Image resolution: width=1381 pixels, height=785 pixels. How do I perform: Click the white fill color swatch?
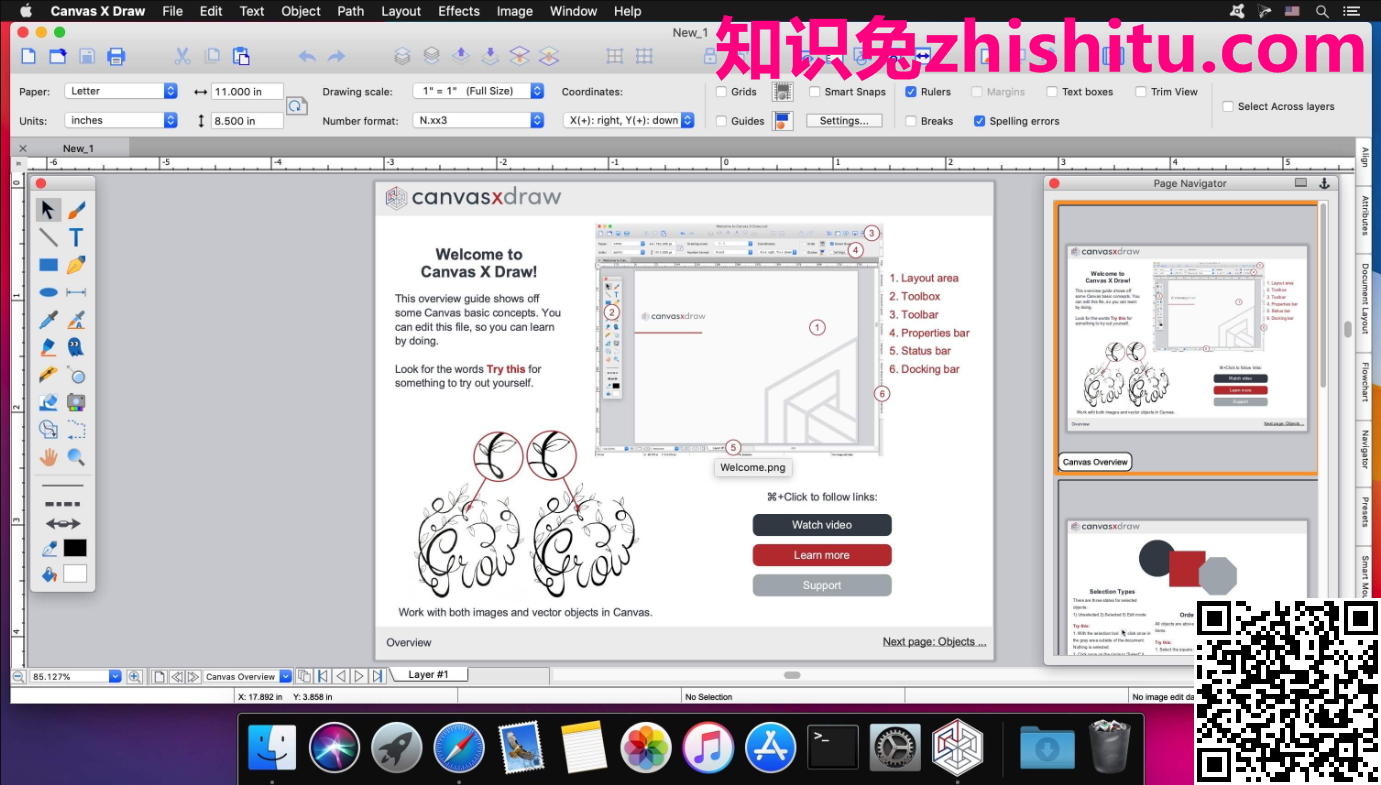tap(75, 574)
